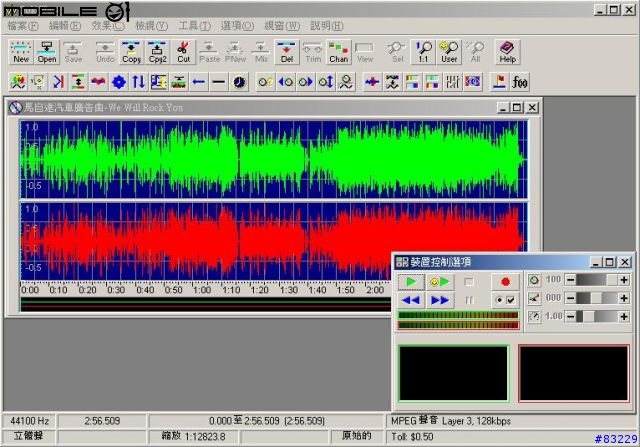Open the 視窗(W) window menu
Viewport: 640px width, 447px height.
tap(282, 26)
